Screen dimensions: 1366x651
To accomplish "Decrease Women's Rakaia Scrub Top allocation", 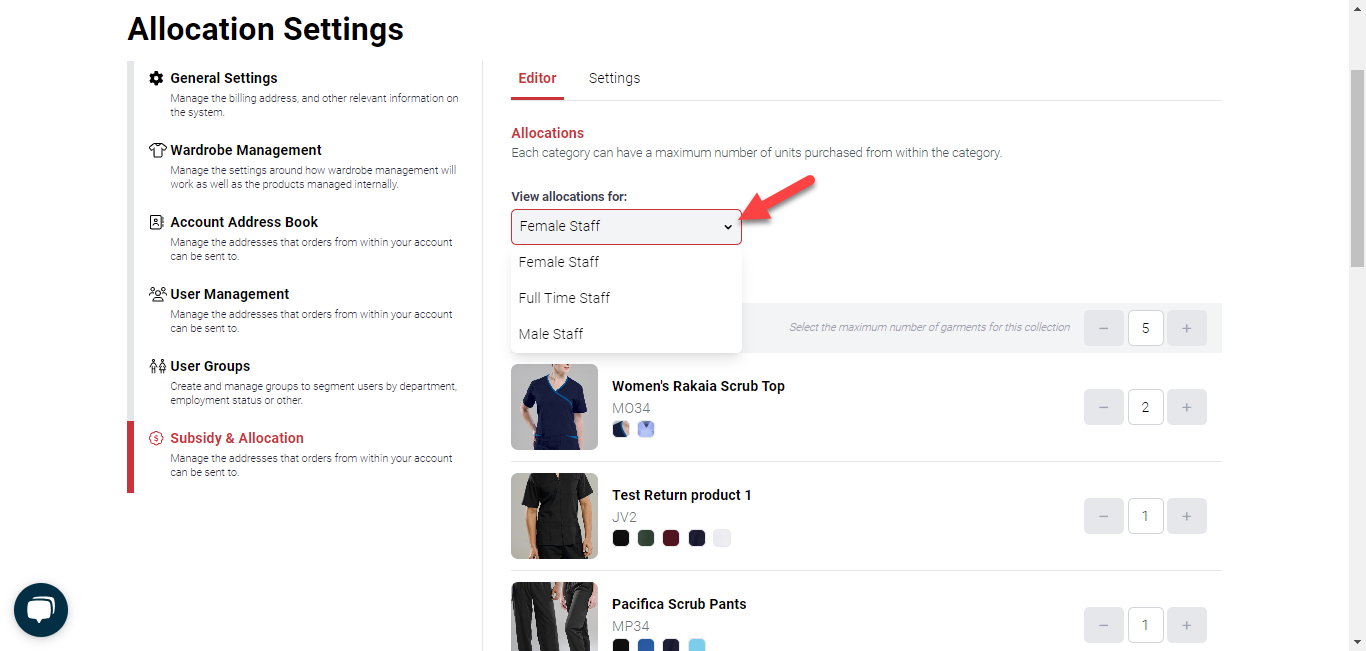I will [1104, 407].
